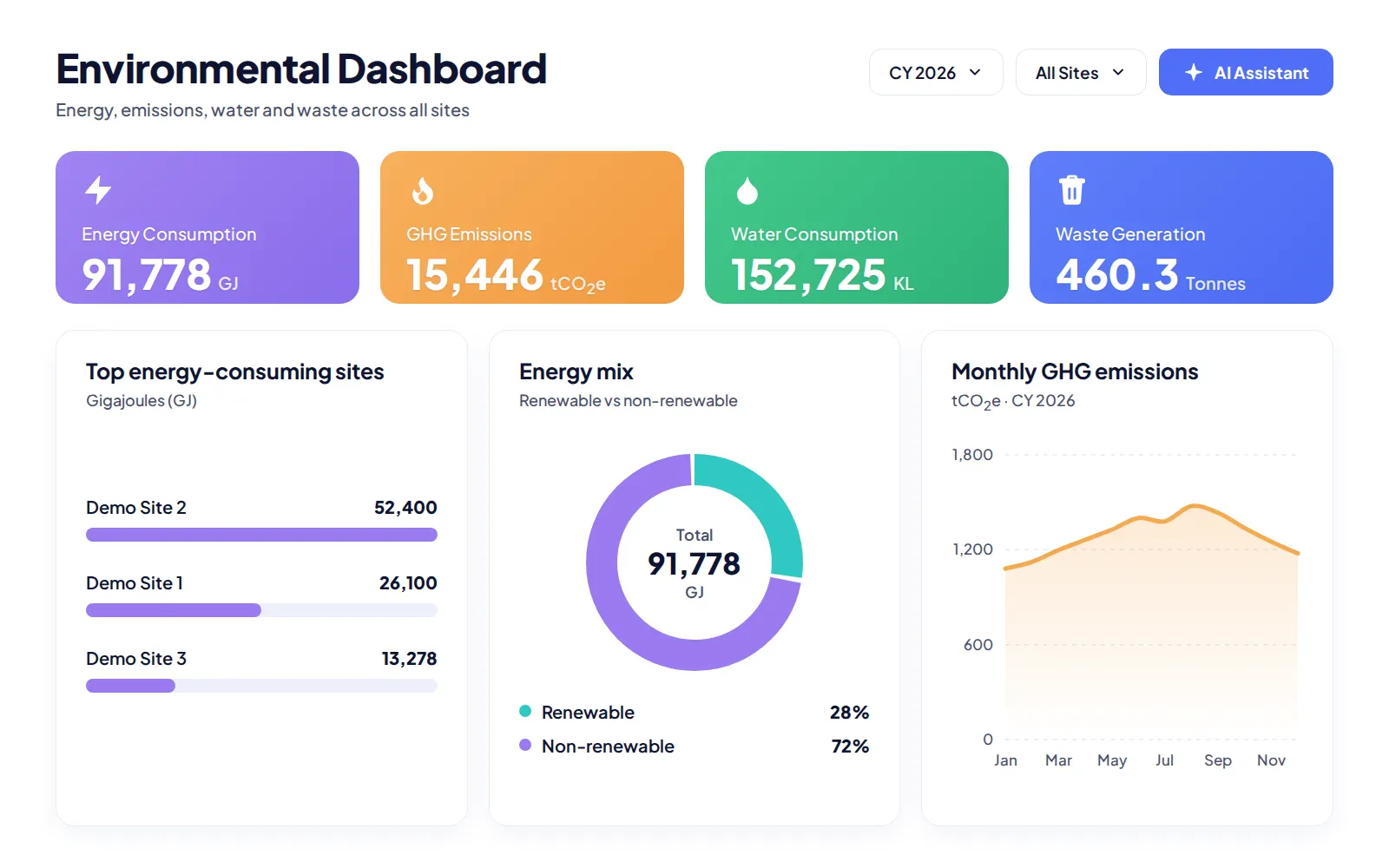Viewport: 1389px width, 868px height.
Task: Select the GHG Emissions card
Action: coord(532,227)
